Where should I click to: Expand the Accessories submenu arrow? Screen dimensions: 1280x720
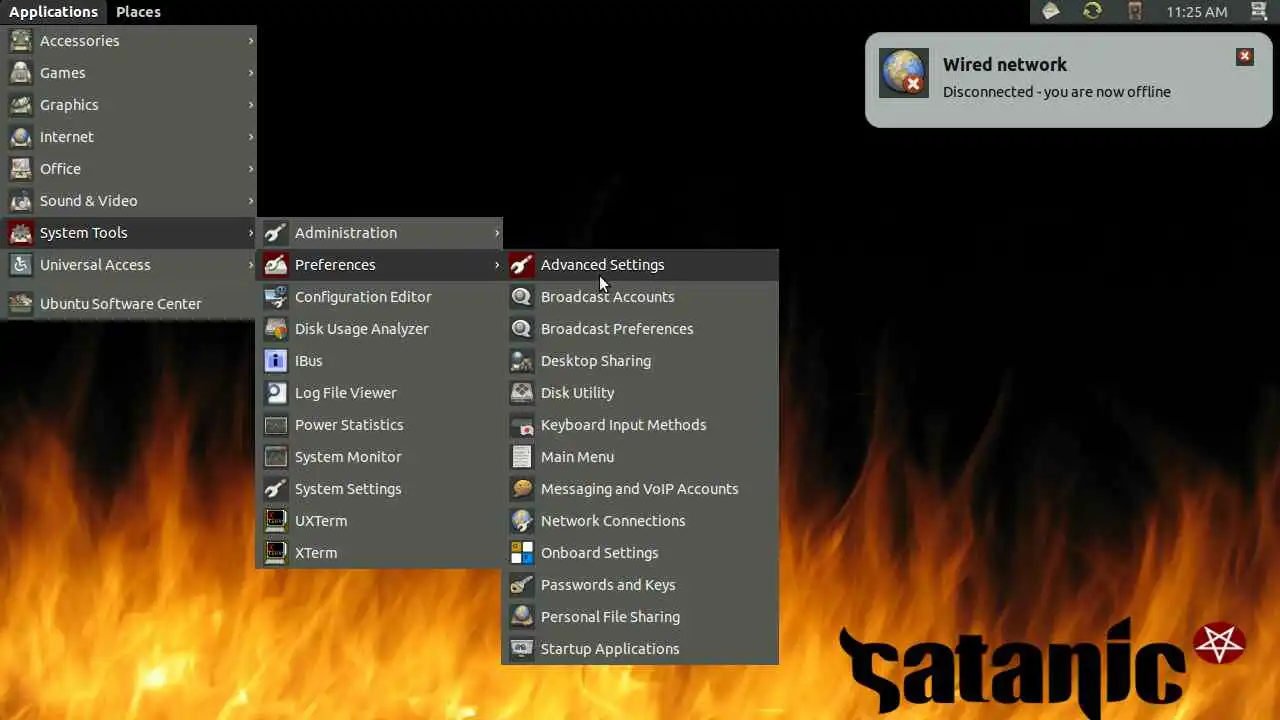click(251, 41)
